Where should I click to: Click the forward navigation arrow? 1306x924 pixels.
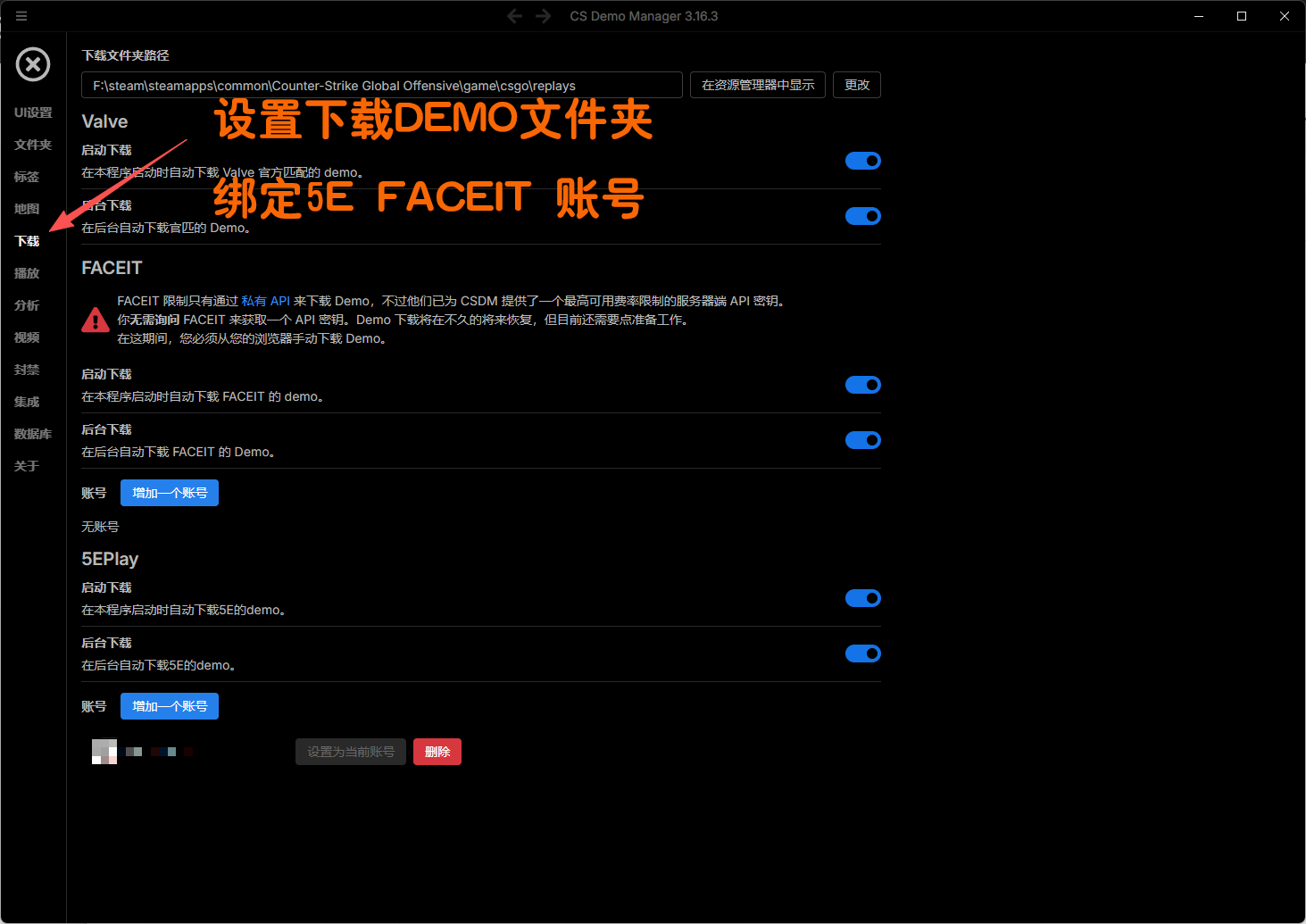[544, 16]
